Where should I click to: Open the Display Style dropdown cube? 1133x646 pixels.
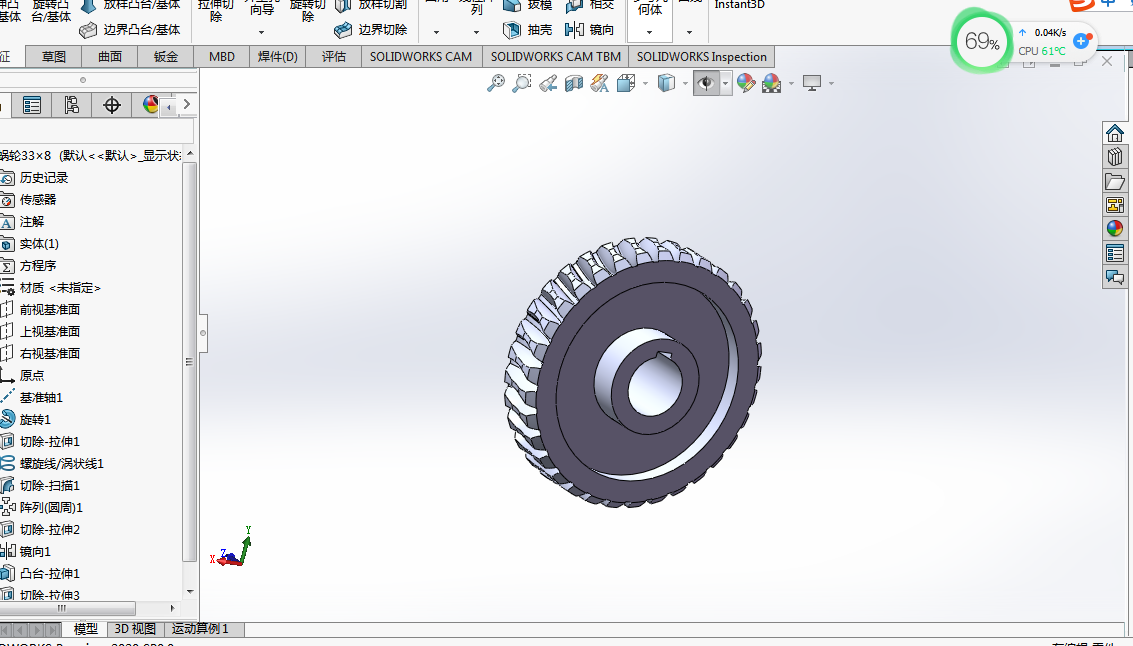tap(666, 84)
